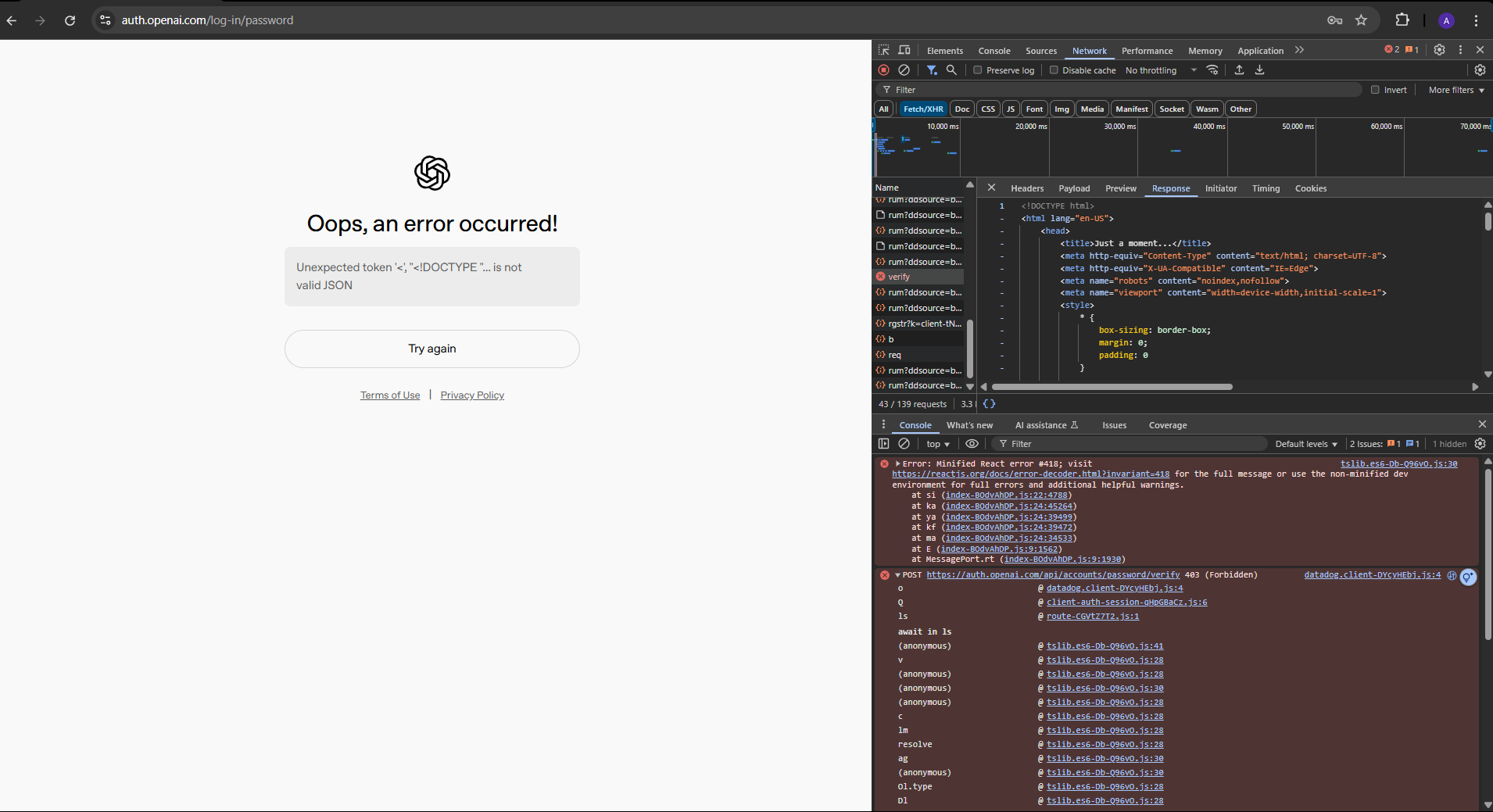The width and height of the screenshot is (1493, 812).
Task: Switch to the Elements tab
Action: (945, 51)
